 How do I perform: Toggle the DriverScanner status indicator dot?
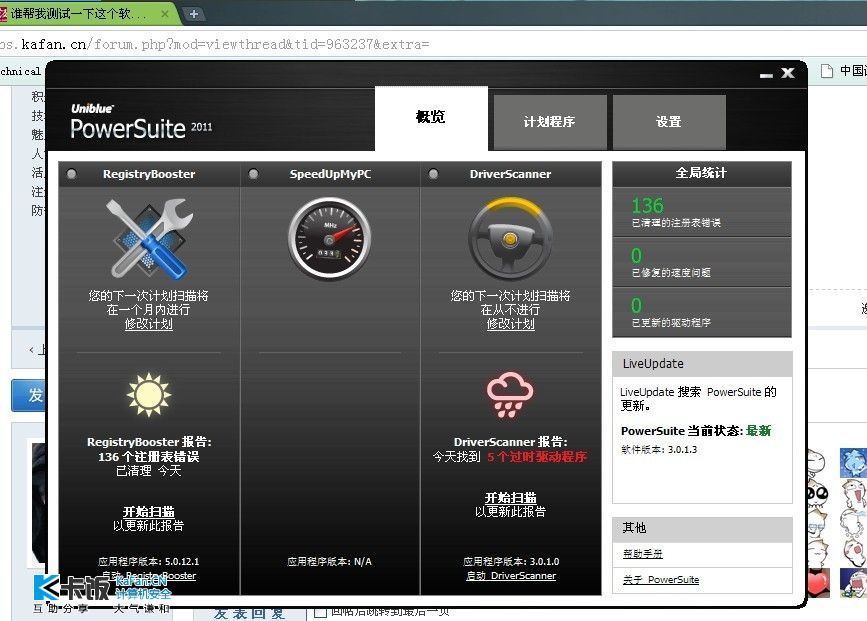[434, 174]
